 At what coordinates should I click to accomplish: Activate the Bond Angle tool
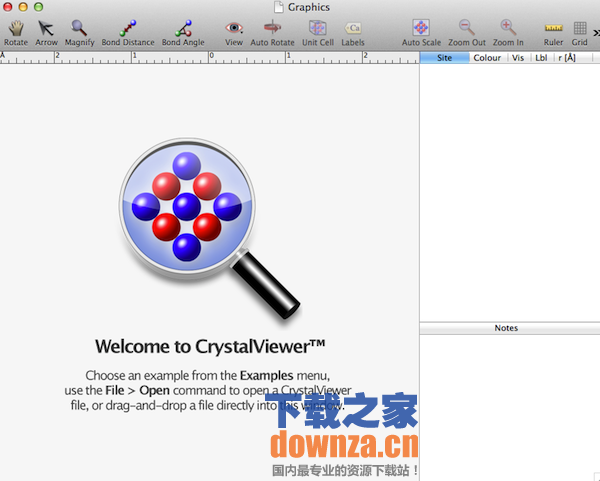183,33
